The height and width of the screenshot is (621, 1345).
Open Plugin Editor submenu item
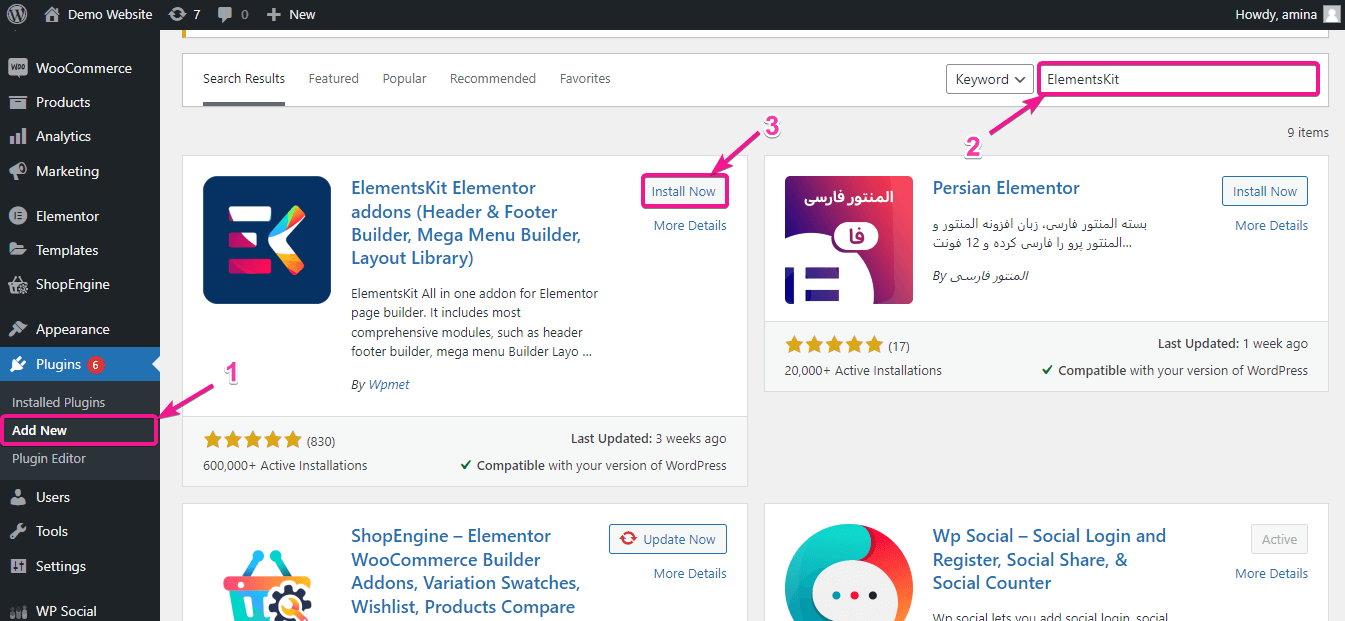coord(49,458)
